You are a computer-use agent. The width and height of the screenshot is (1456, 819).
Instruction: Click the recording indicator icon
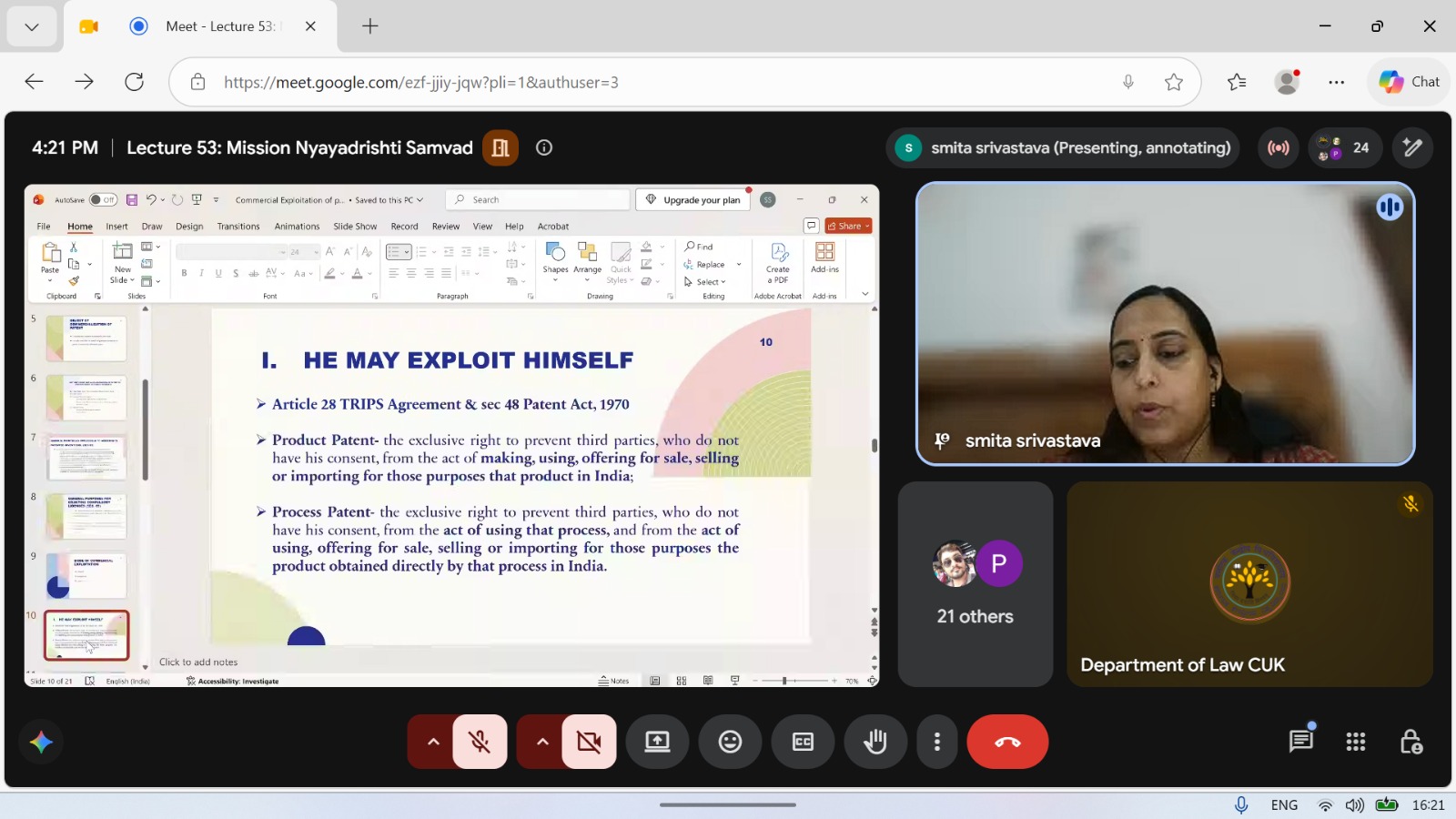tap(1279, 147)
